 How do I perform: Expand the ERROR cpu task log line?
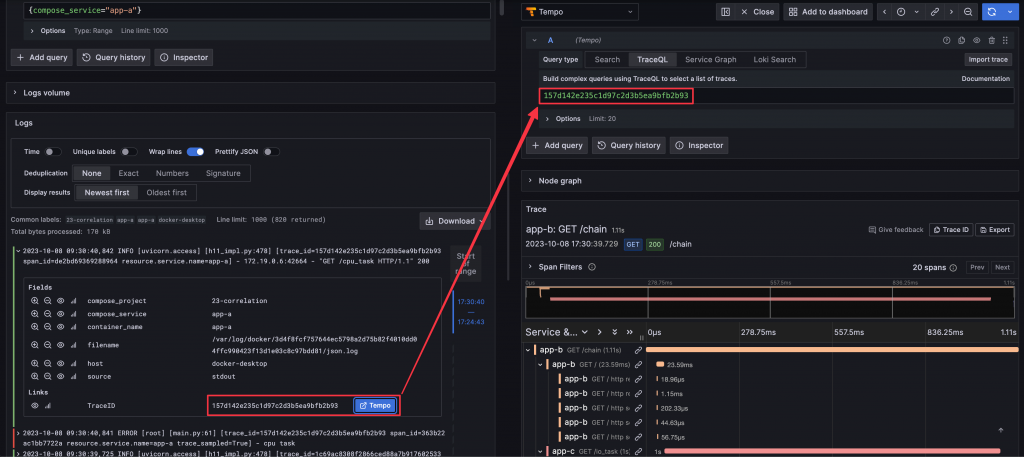tap(16, 432)
